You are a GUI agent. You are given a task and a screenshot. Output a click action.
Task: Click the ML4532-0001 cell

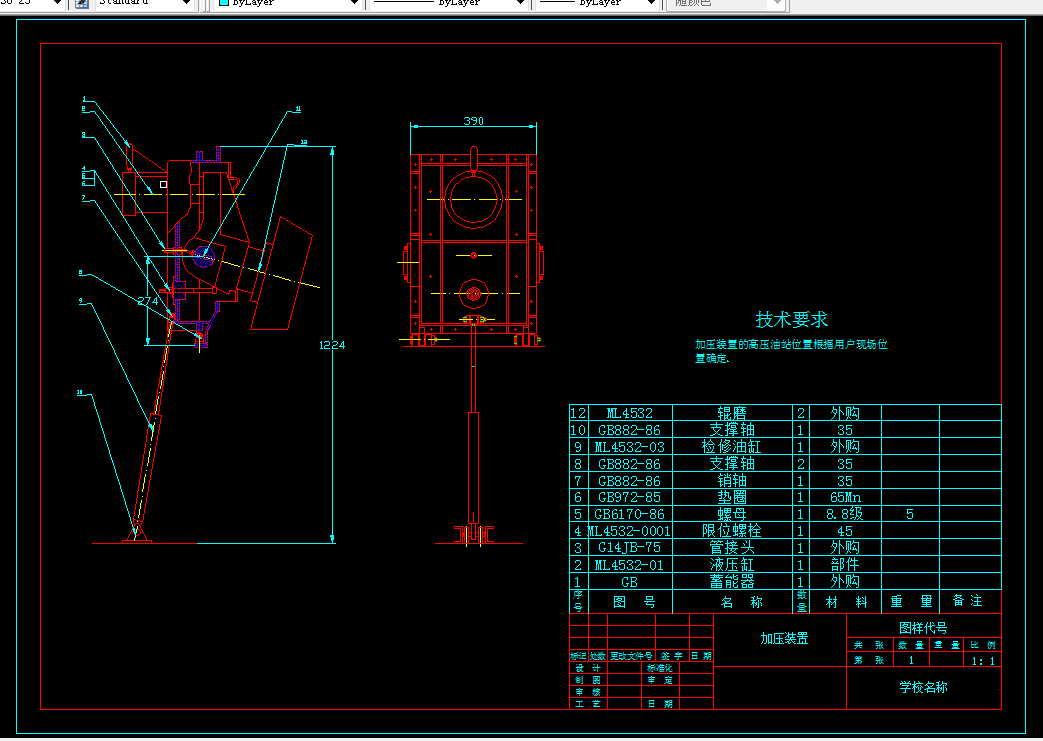pyautogui.click(x=629, y=531)
